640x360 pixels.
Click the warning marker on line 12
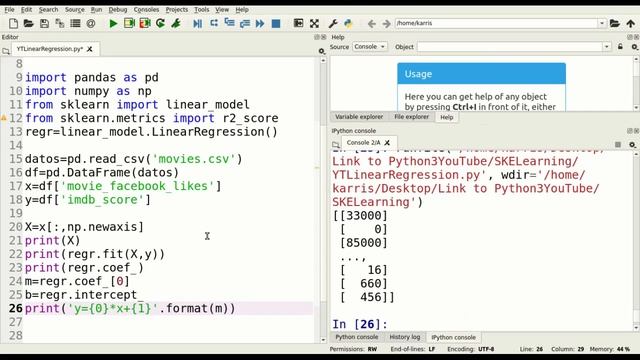(x=3, y=118)
